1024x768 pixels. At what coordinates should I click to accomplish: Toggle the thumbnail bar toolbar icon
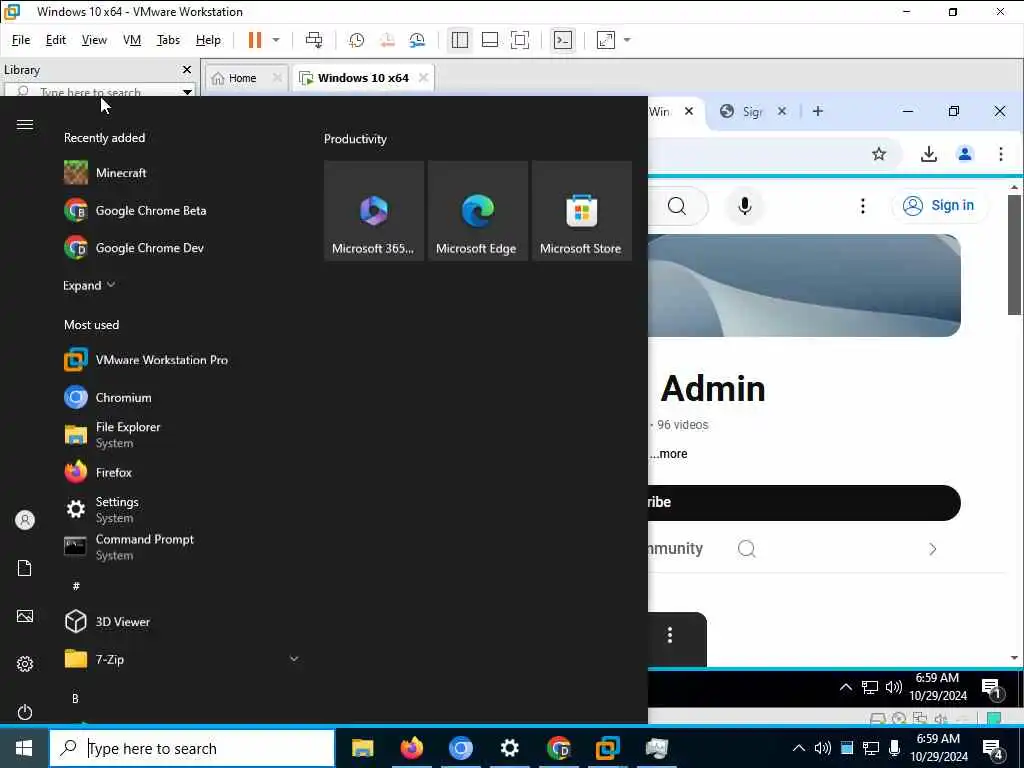[490, 40]
